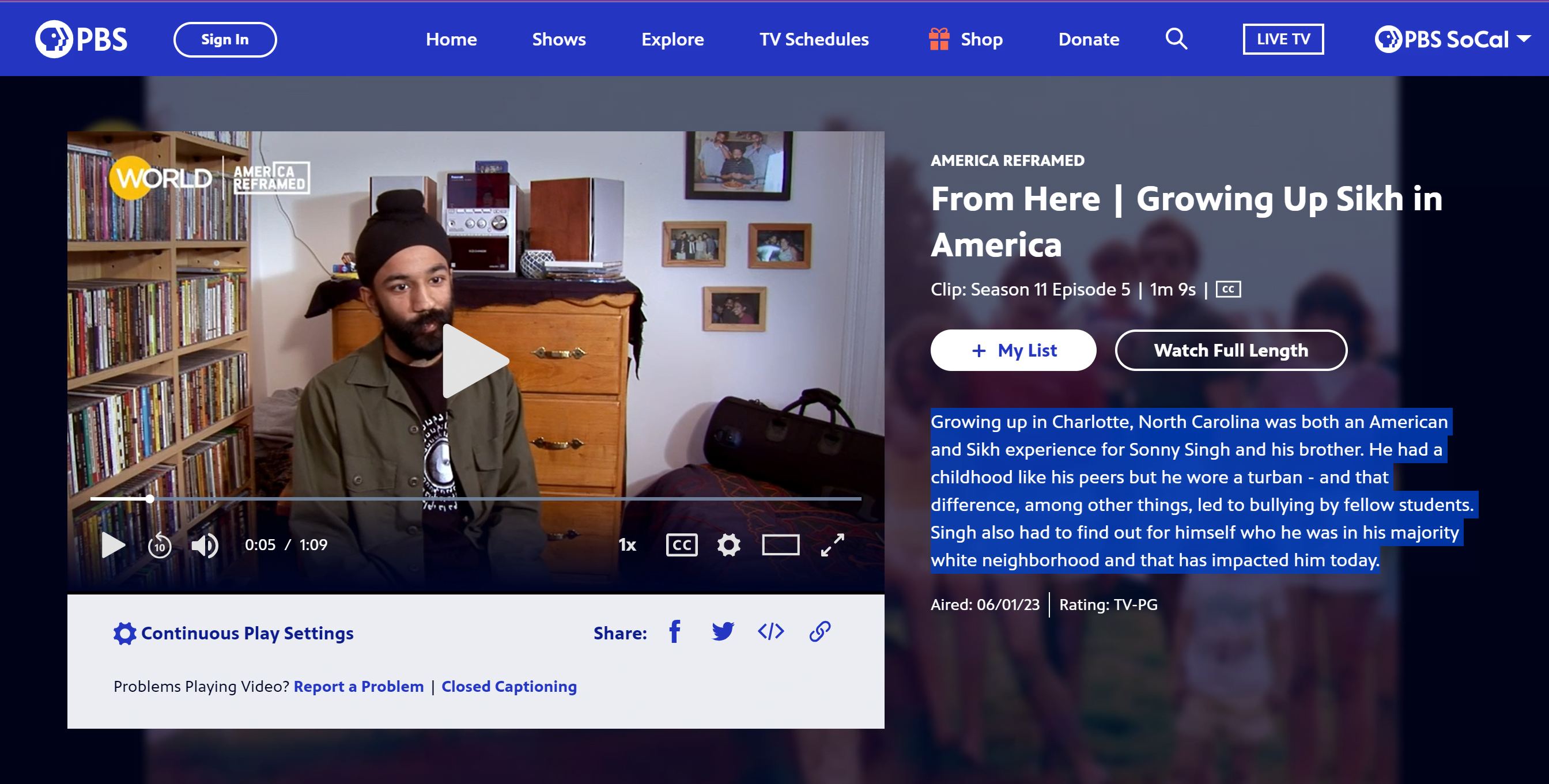Open player settings gear icon
Image resolution: width=1549 pixels, height=784 pixels.
click(x=728, y=545)
